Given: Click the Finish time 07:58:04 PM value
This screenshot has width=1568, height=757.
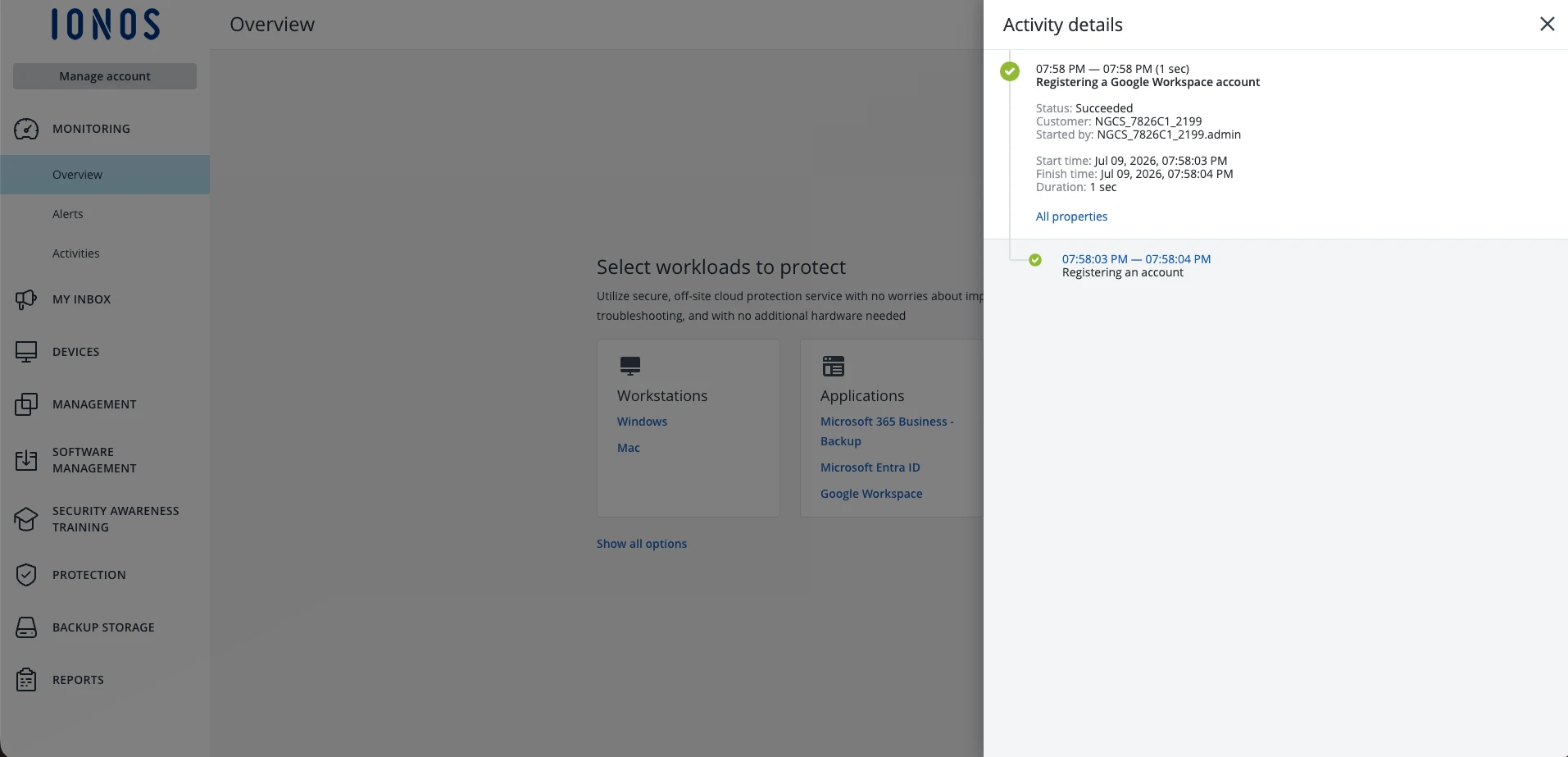Looking at the screenshot, I should click(x=1166, y=174).
